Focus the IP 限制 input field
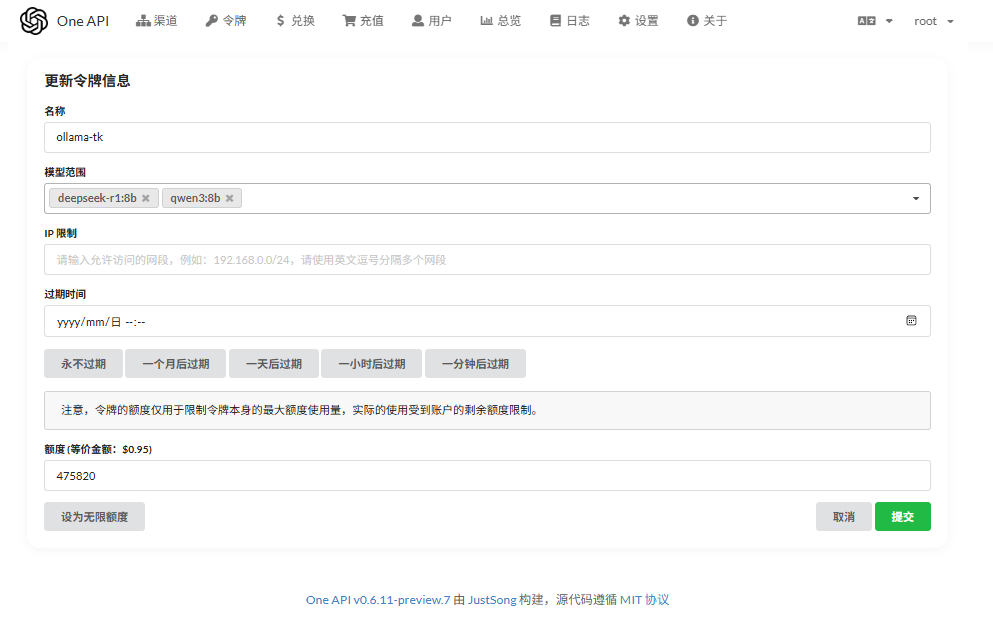This screenshot has height=618, width=993. click(x=487, y=260)
